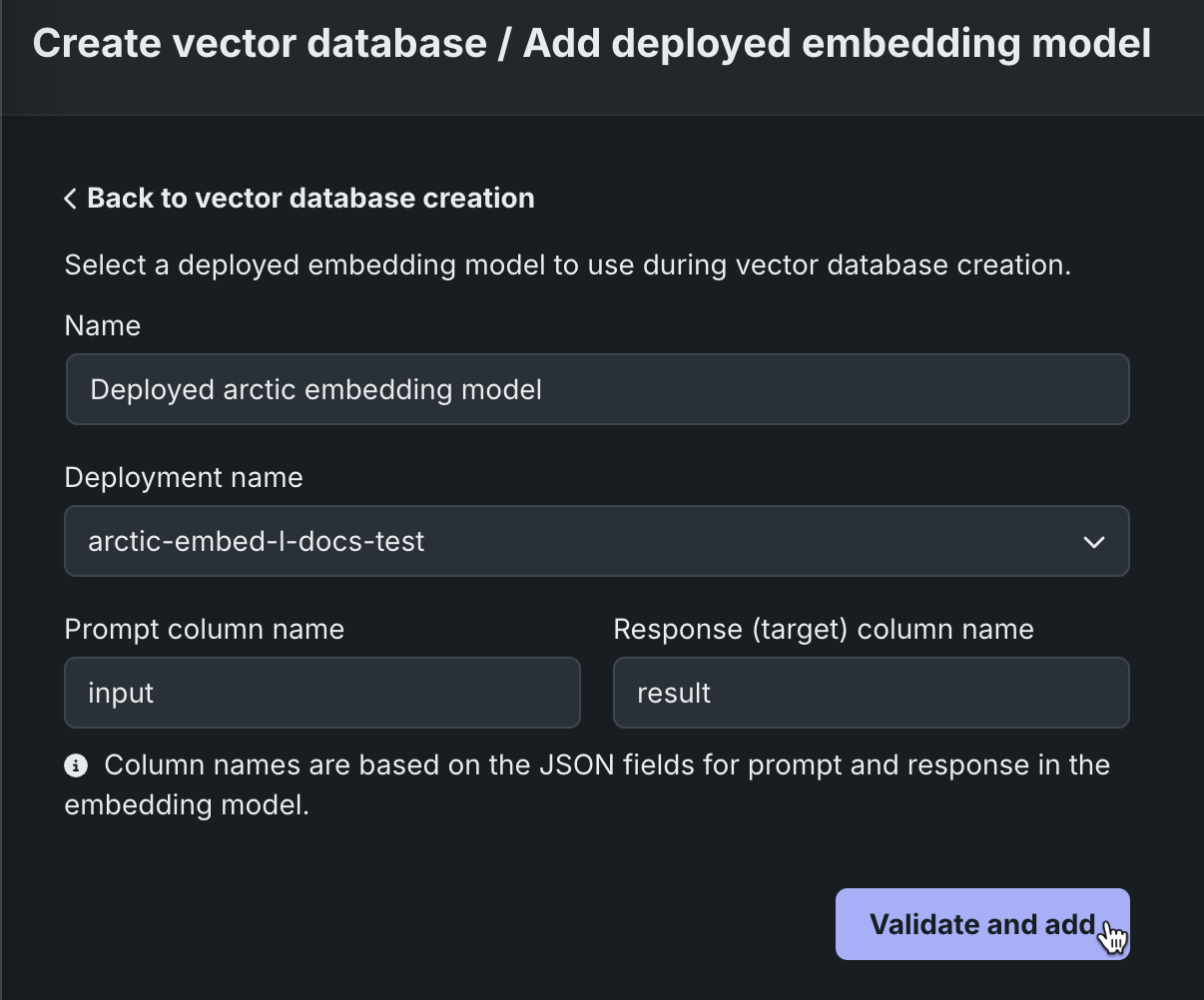The image size is (1204, 1000).
Task: Click 'Create vector database' in the header
Action: coord(260,44)
